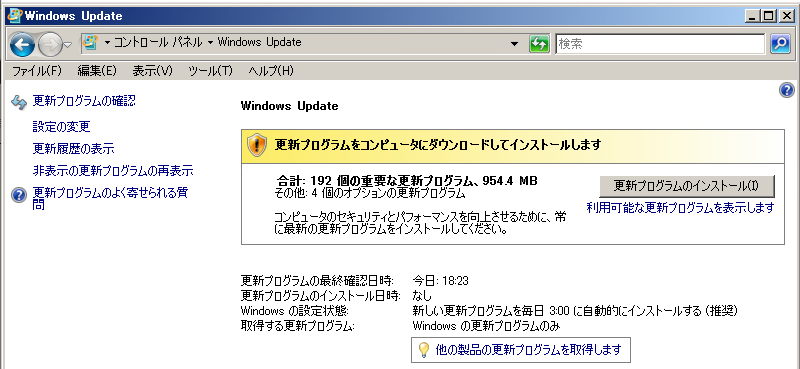The height and width of the screenshot is (369, 800).
Task: Open the ヘルプ(H) menu
Action: (271, 71)
